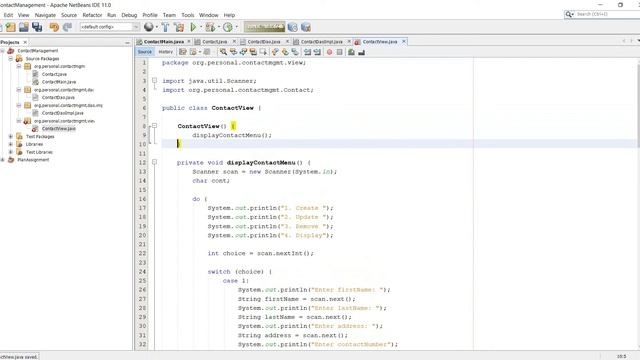Screen dimensions: 640x360
Task: Collapse the ContactManagement project node
Action: [3, 51]
